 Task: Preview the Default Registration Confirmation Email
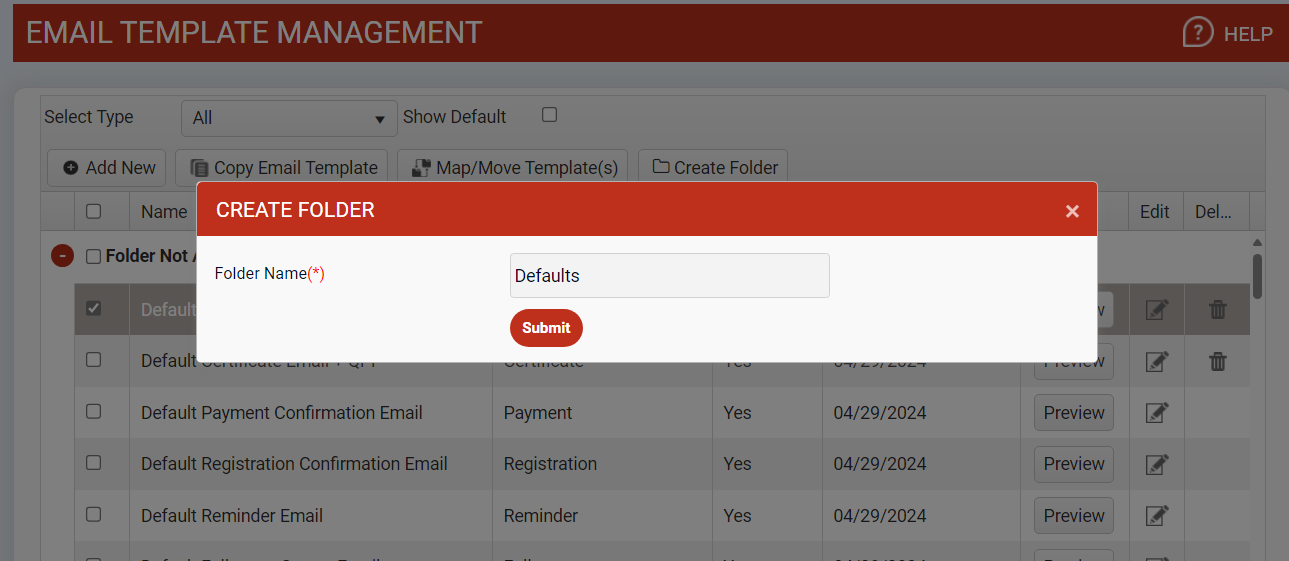point(1073,464)
